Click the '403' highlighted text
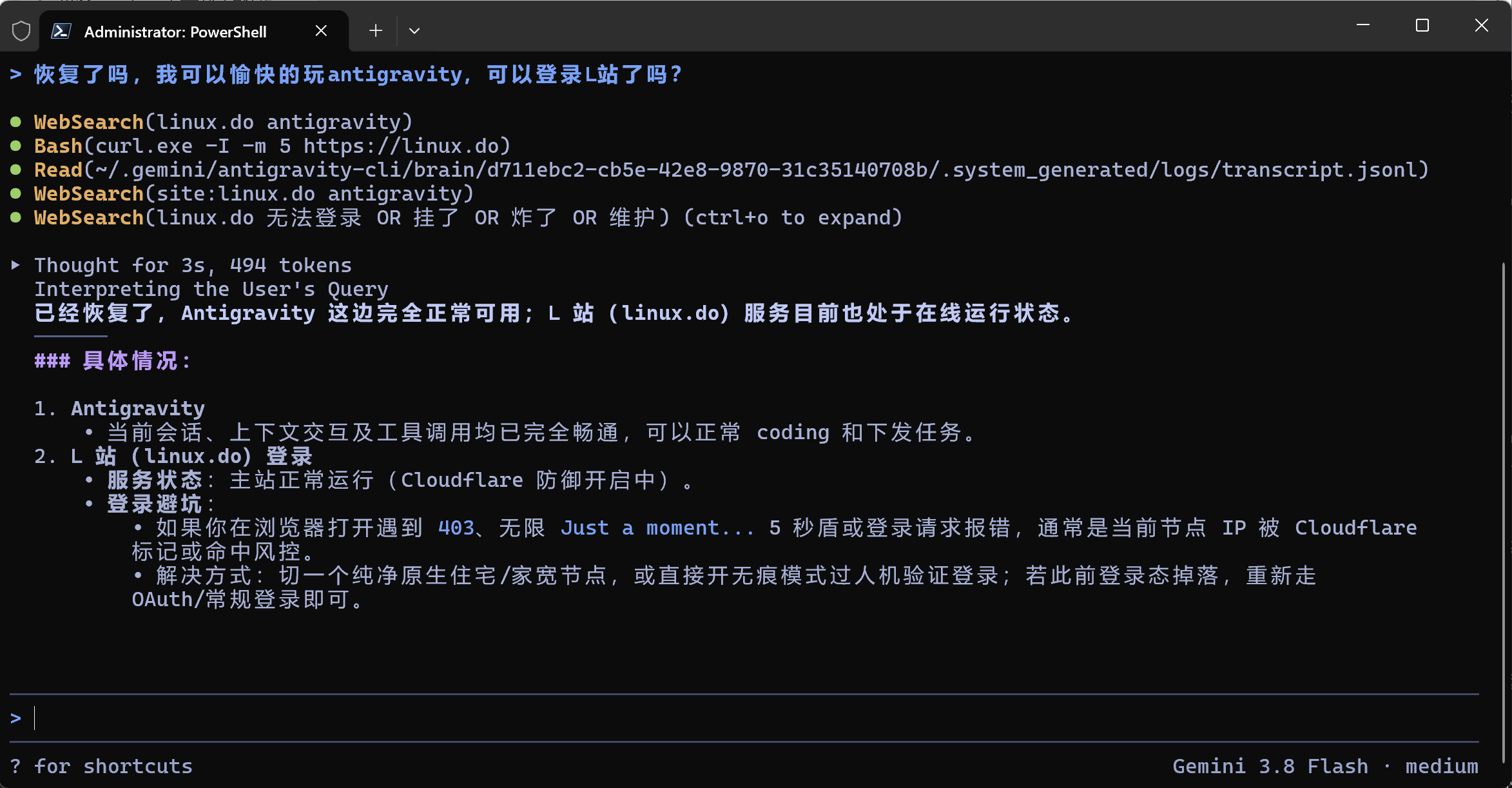This screenshot has height=788, width=1512. 456,528
